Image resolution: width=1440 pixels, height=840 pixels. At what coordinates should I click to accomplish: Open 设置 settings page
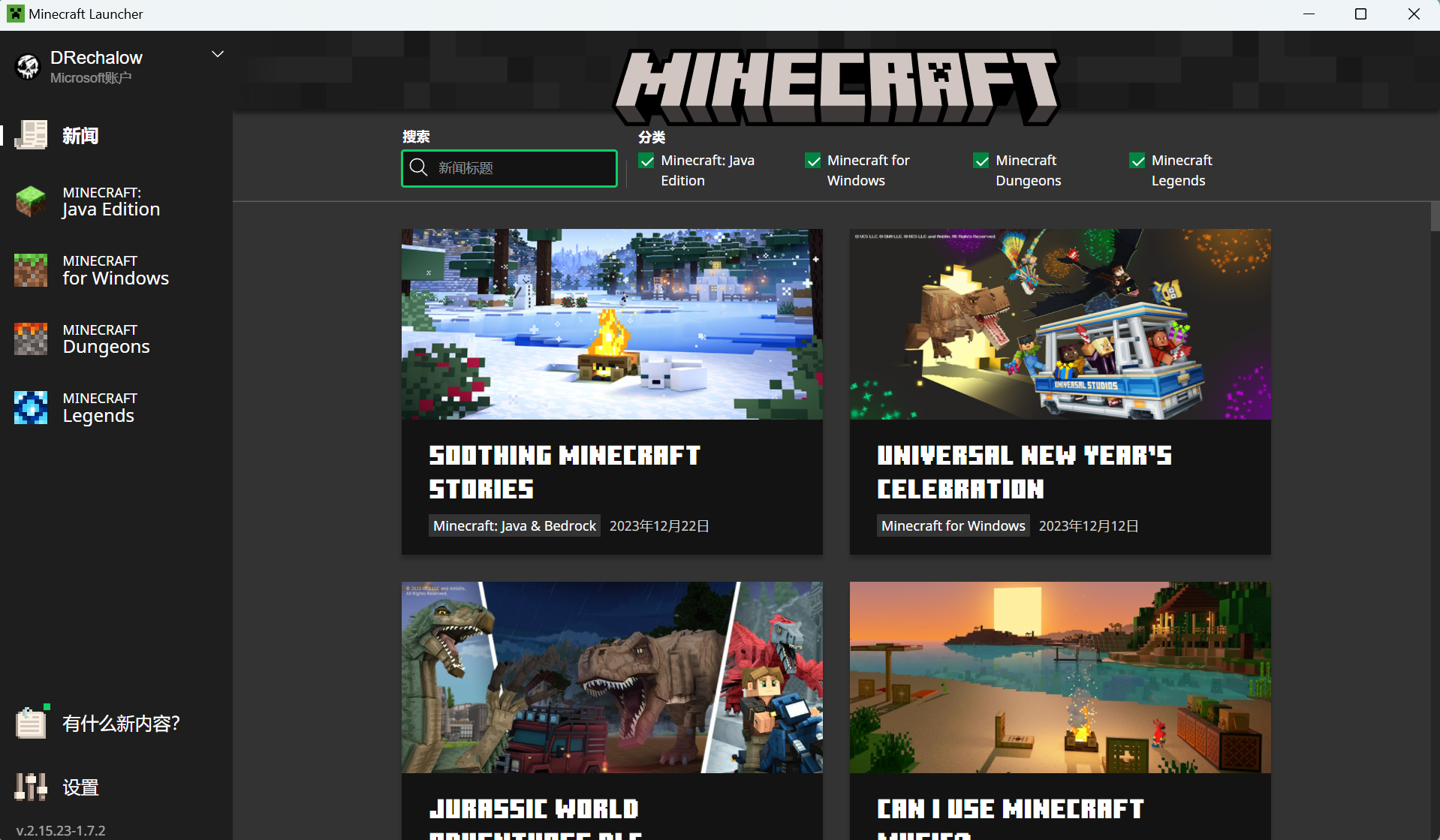tap(116, 787)
